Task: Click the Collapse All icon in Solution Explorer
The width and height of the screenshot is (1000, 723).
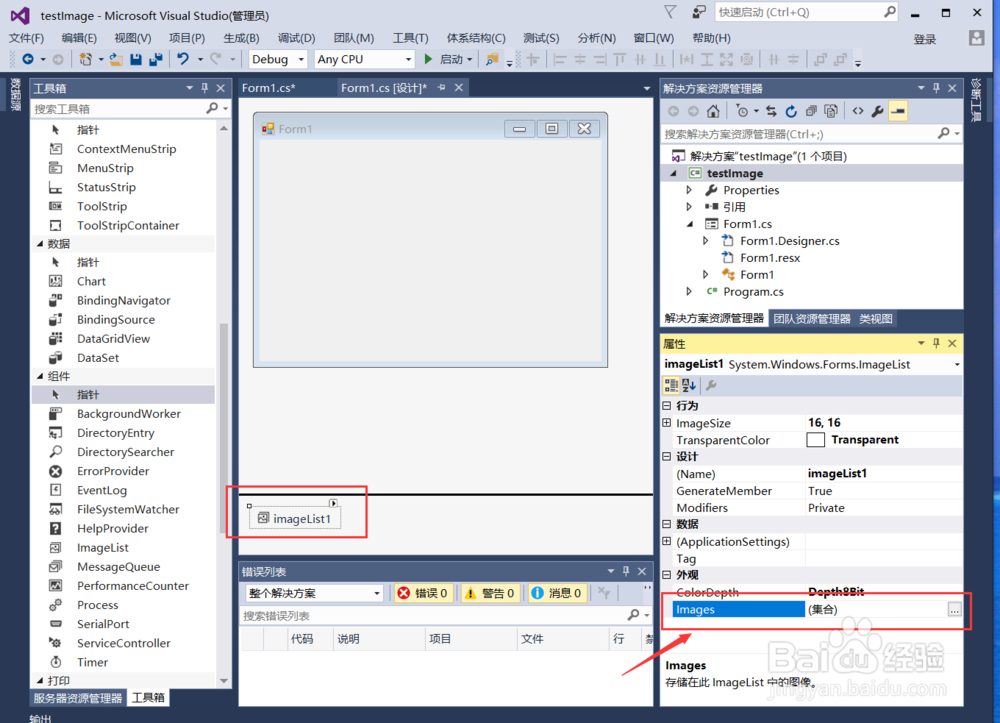Action: pos(811,112)
